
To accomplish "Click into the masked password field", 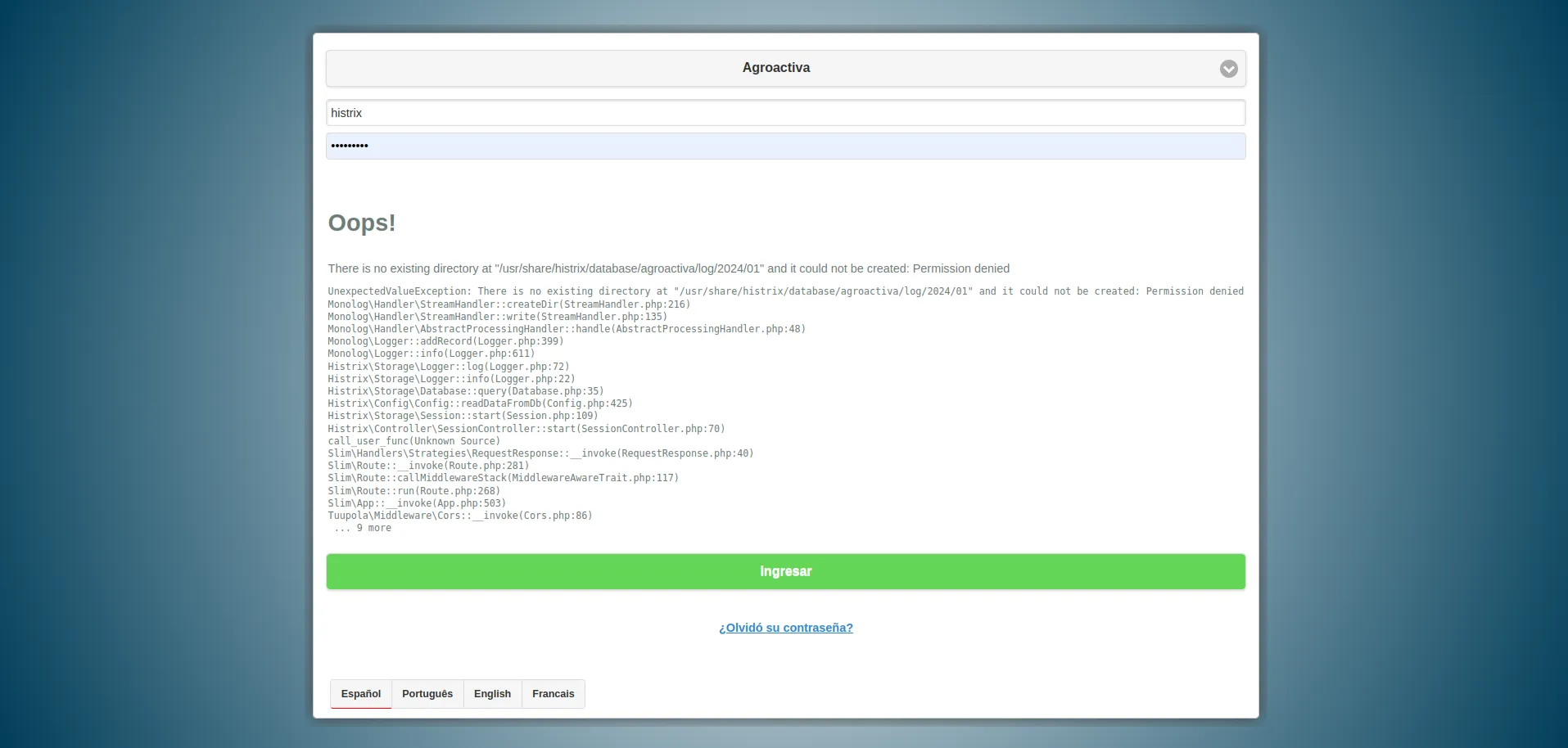I will pyautogui.click(x=784, y=146).
